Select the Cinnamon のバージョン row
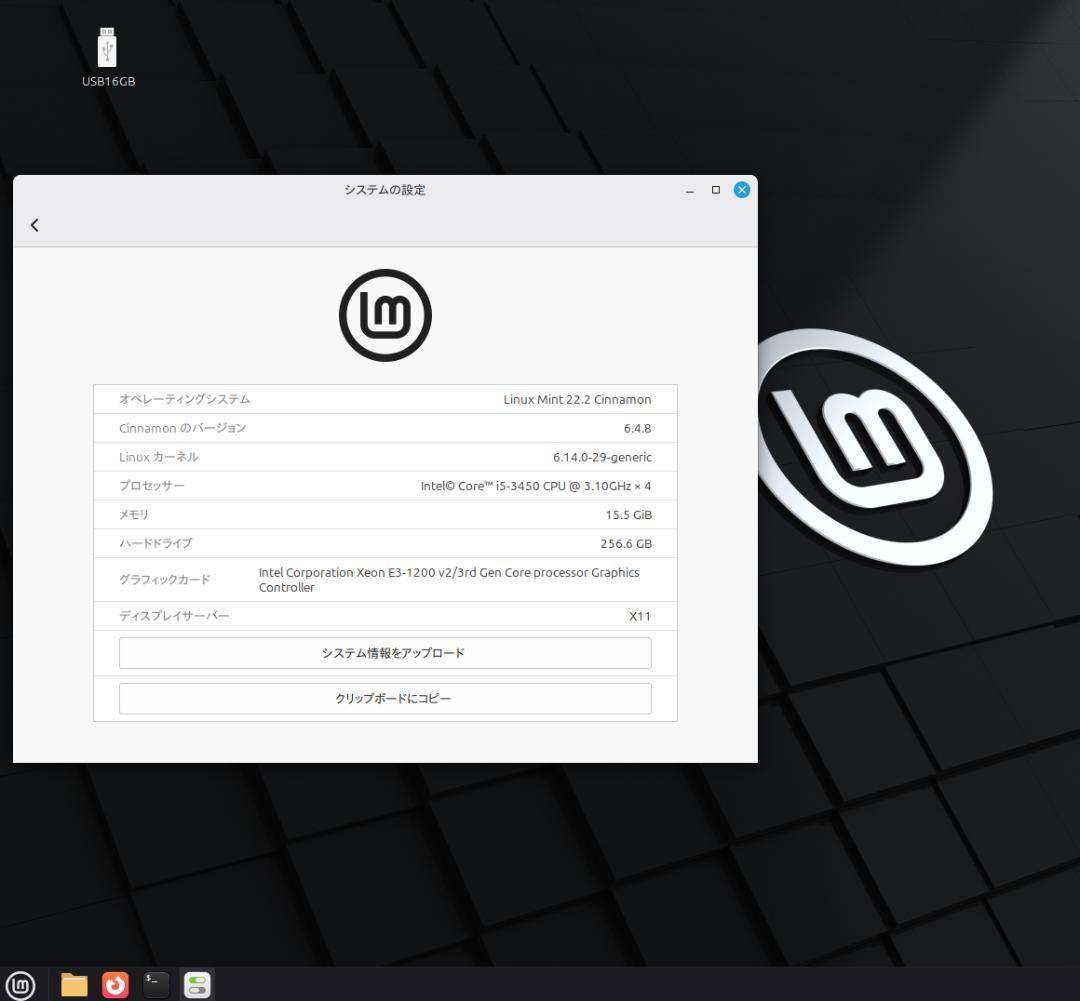 (x=385, y=428)
